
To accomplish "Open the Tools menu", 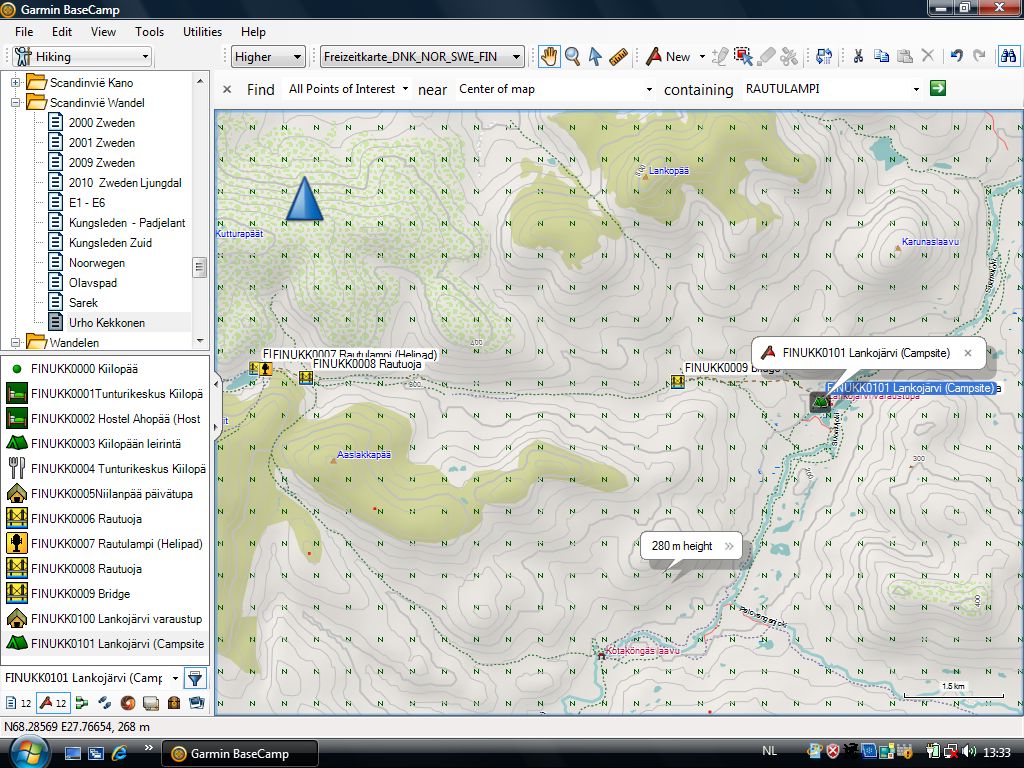I will click(x=149, y=32).
